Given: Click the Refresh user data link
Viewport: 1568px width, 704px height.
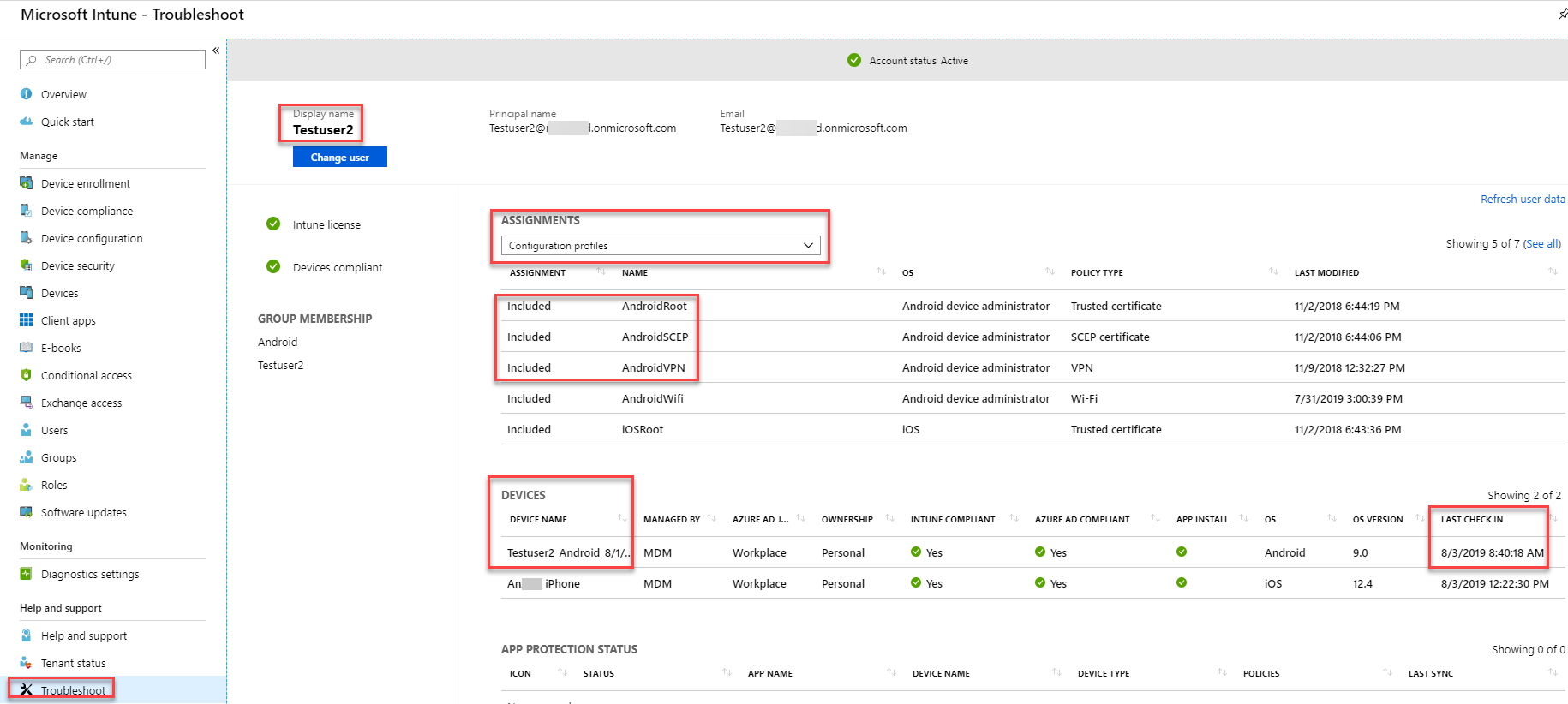Looking at the screenshot, I should click(1523, 199).
